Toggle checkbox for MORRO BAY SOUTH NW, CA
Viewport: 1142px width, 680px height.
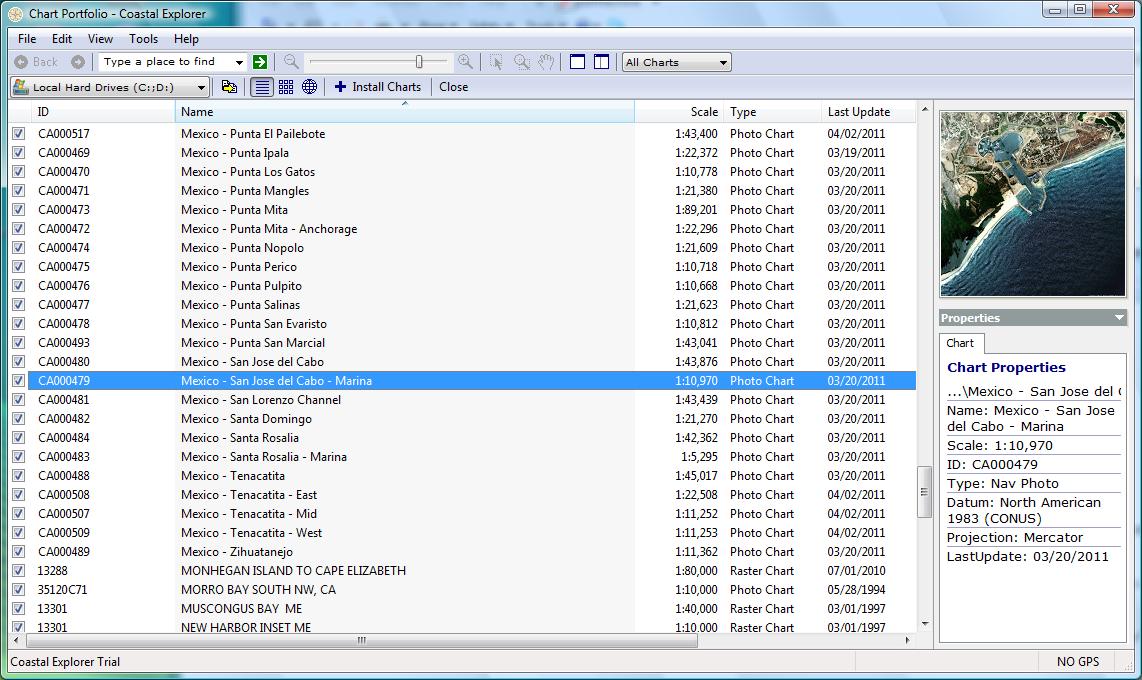[x=19, y=590]
